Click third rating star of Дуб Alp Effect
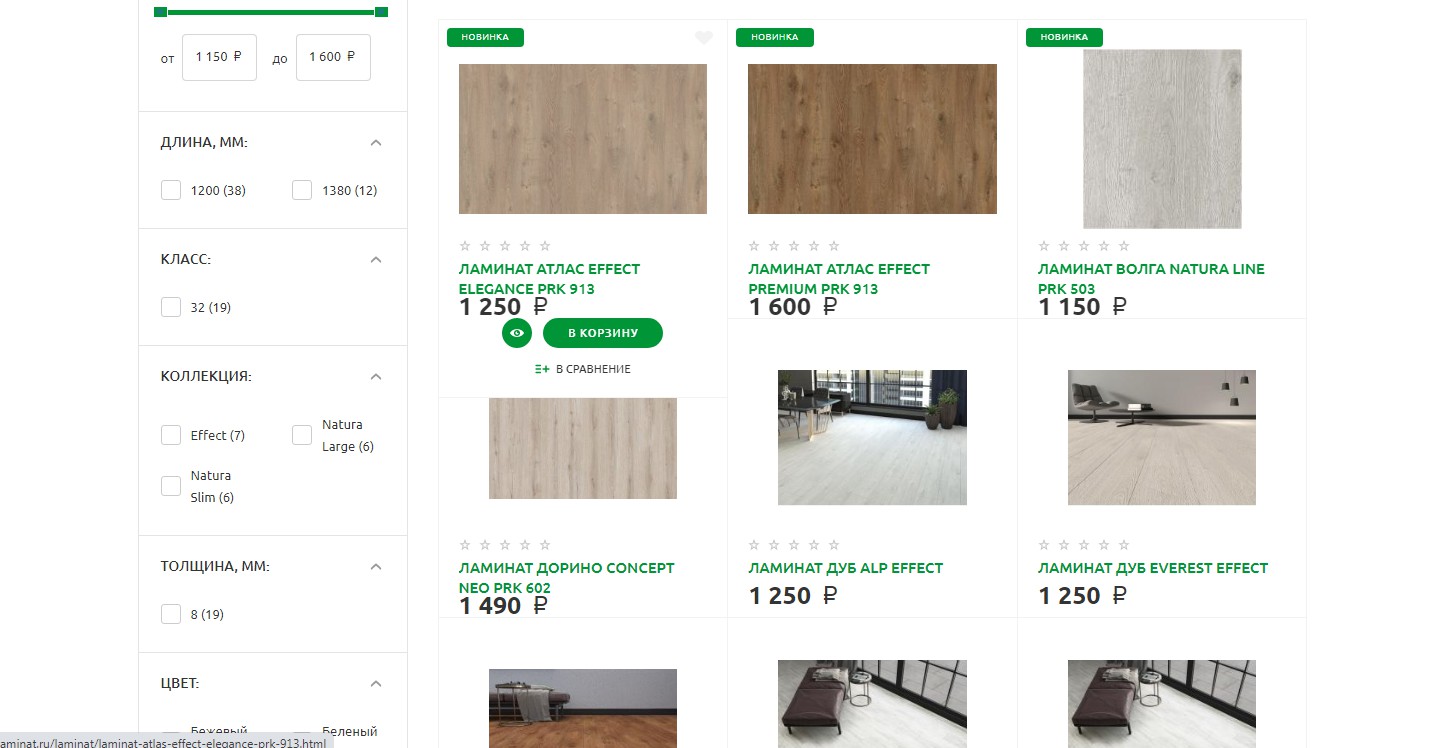 click(795, 545)
